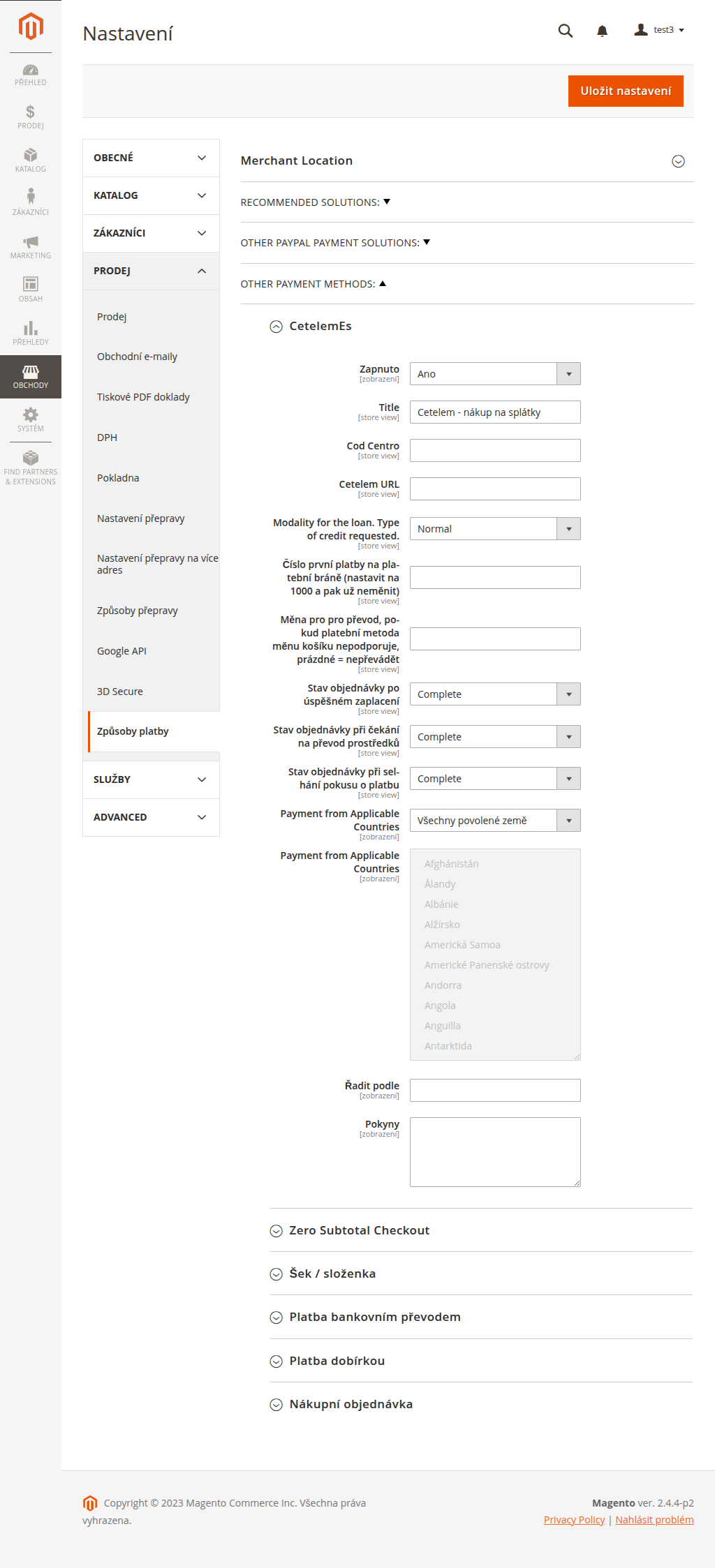Viewport: 715px width, 1568px height.
Task: Select Pokladna in the Prodej menu
Action: (x=118, y=478)
